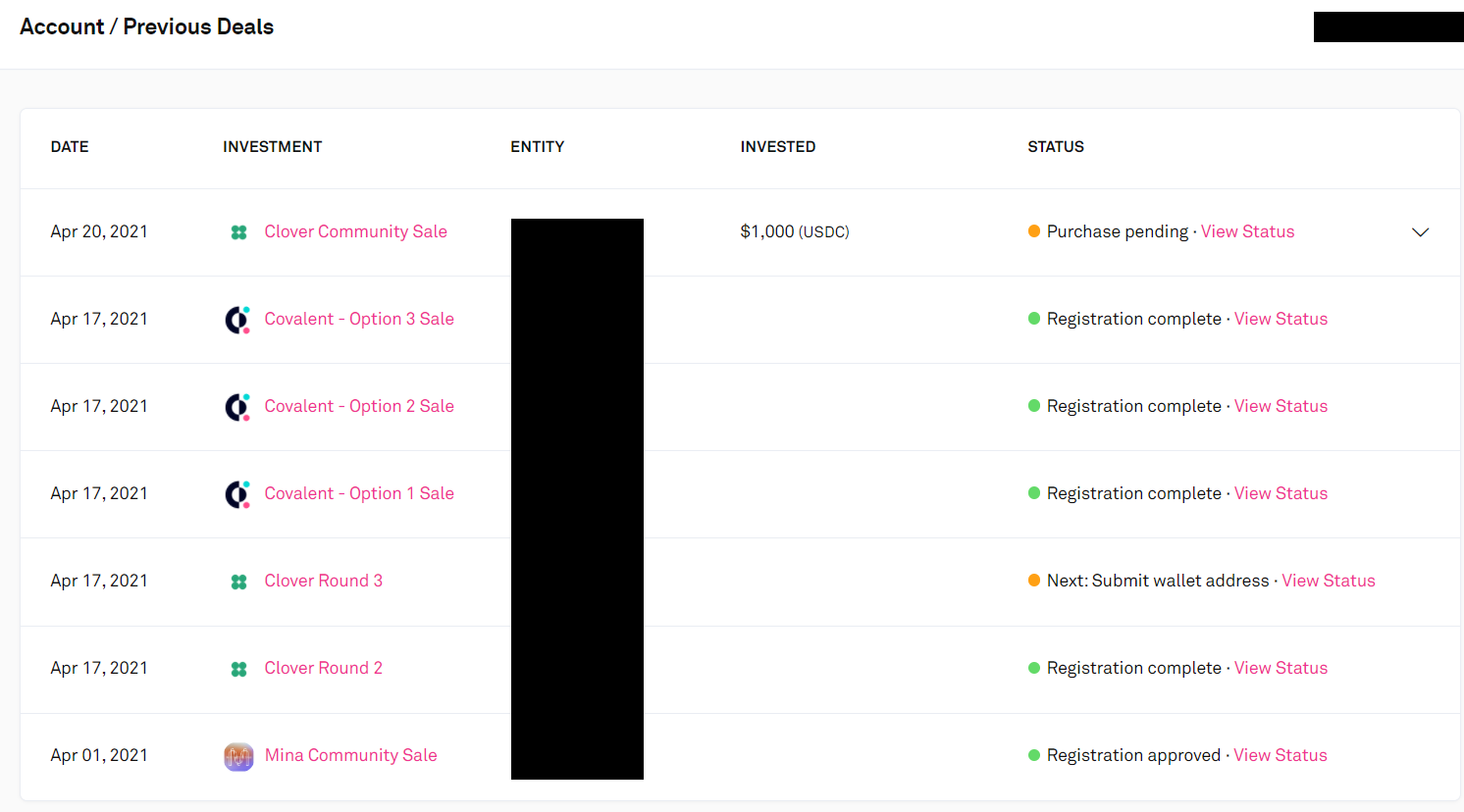Click the Covalent Option 2 Sale logo icon
The height and width of the screenshot is (812, 1464).
point(238,407)
